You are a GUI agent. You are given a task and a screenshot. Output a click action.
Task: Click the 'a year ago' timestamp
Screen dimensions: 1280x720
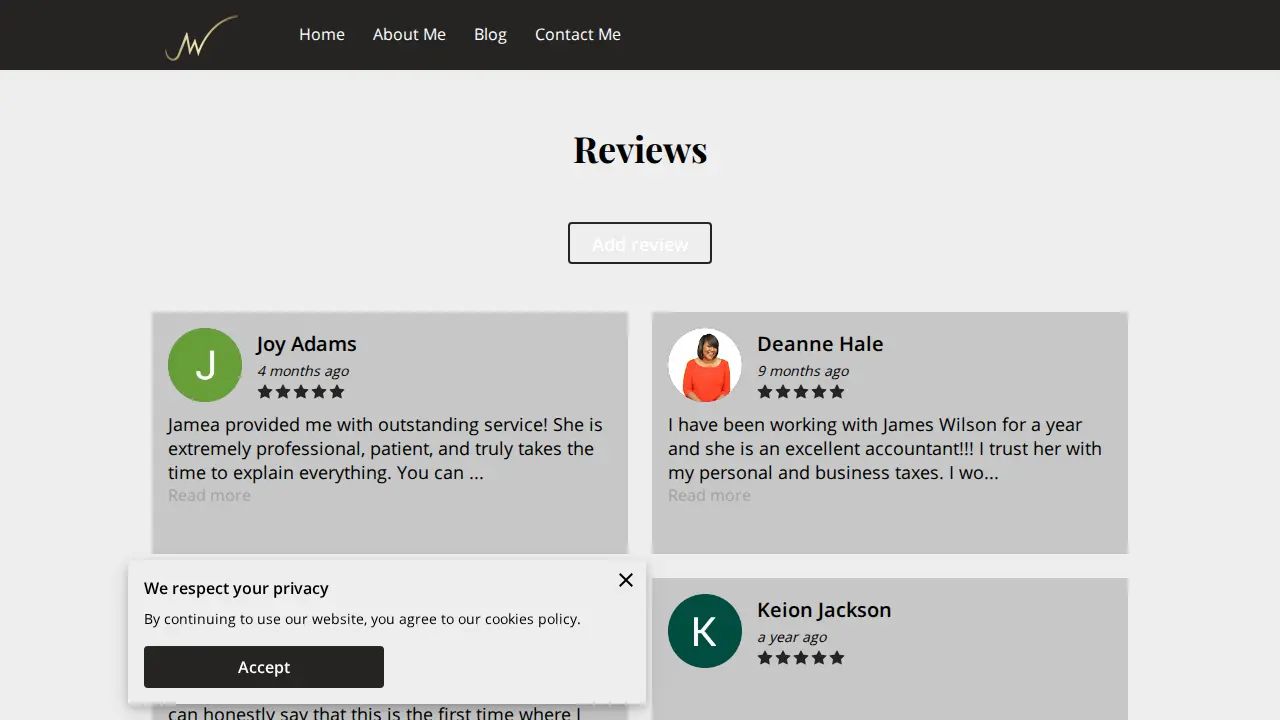pyautogui.click(x=792, y=637)
